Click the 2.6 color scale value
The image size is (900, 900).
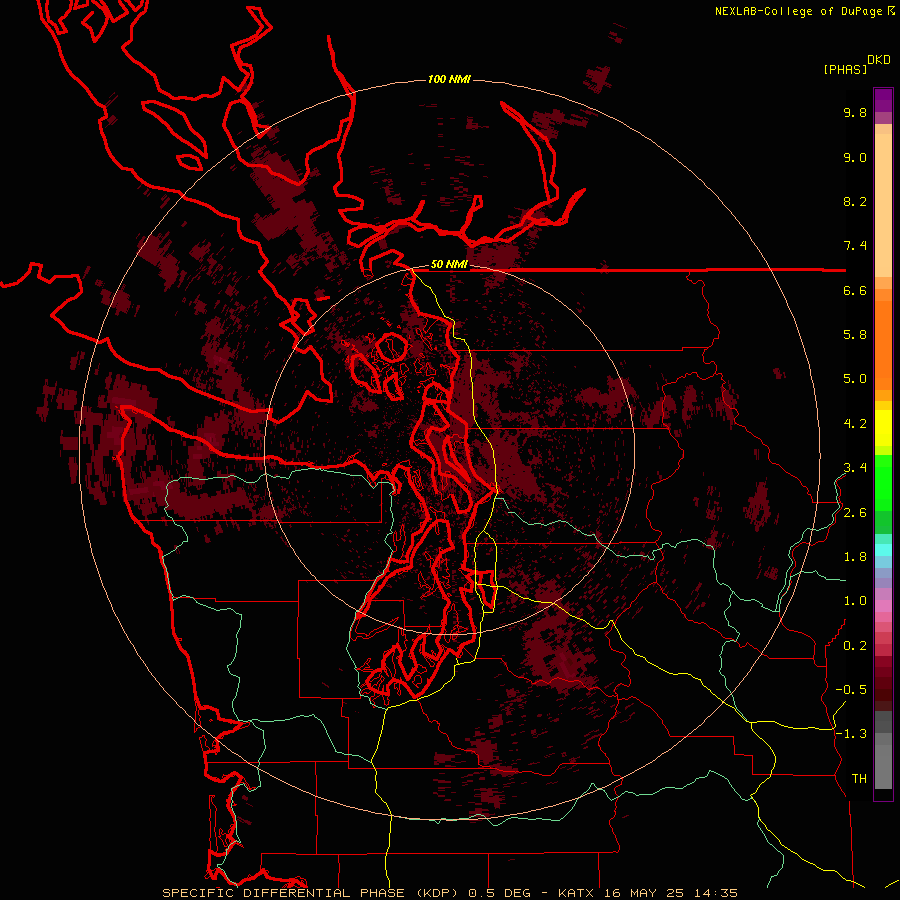click(x=855, y=513)
